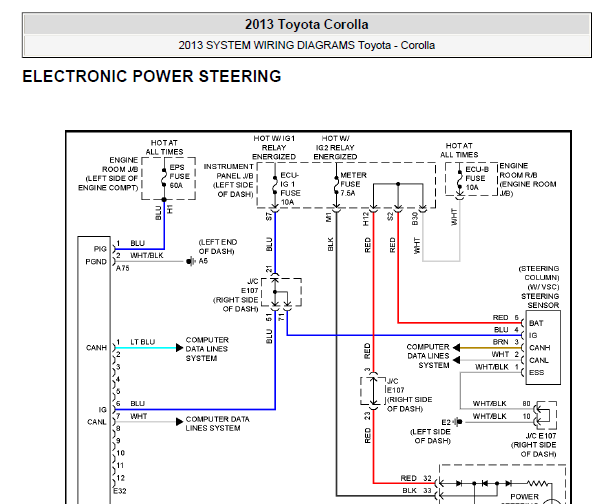
Task: Click the E32 connector label
Action: point(120,491)
